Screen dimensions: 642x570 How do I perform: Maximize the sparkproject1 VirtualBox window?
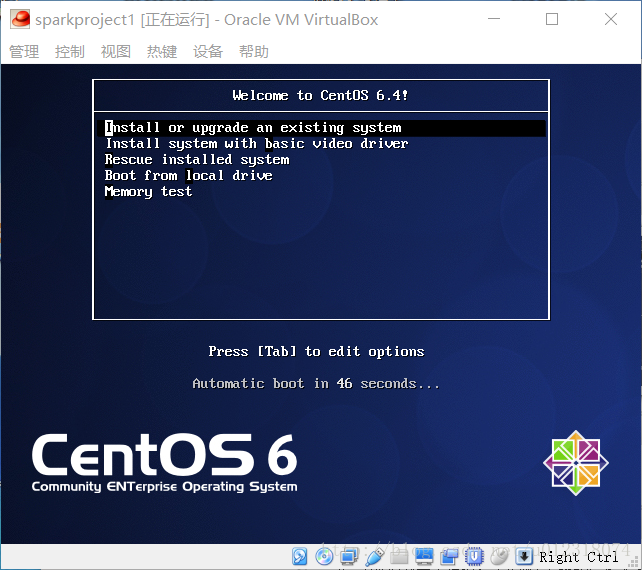(552, 19)
